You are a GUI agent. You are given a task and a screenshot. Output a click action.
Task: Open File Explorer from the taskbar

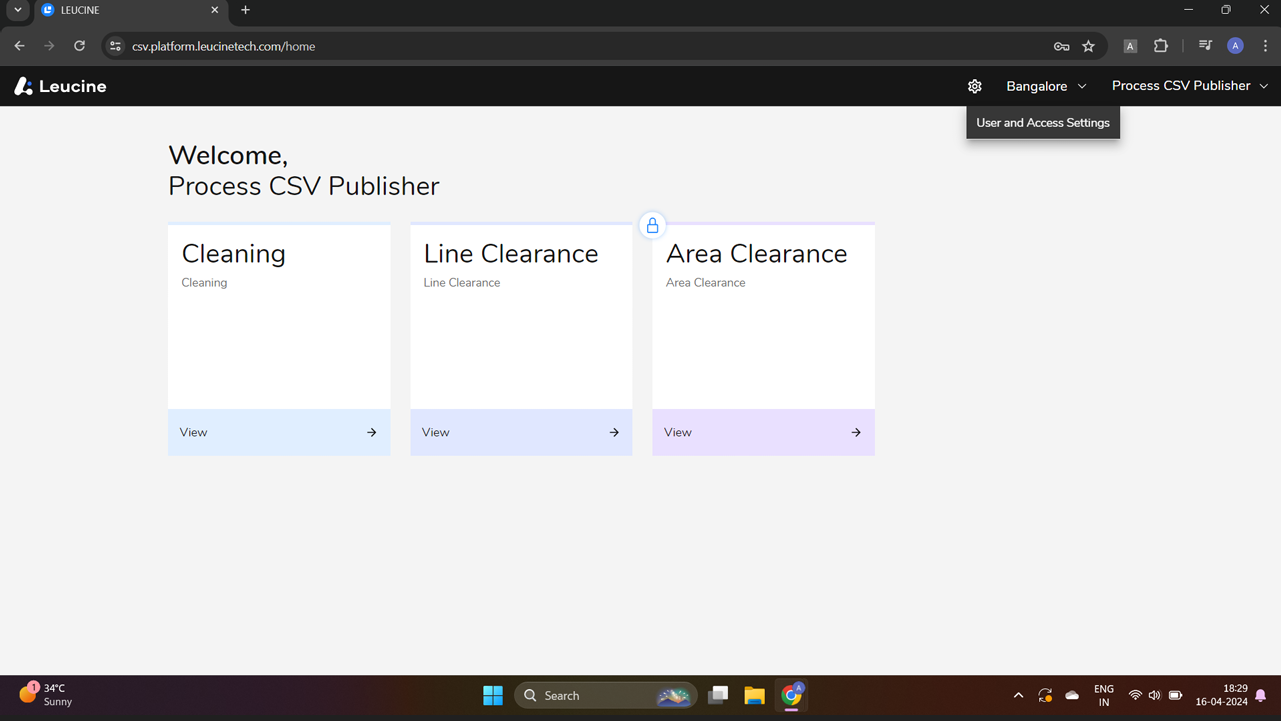coord(754,695)
